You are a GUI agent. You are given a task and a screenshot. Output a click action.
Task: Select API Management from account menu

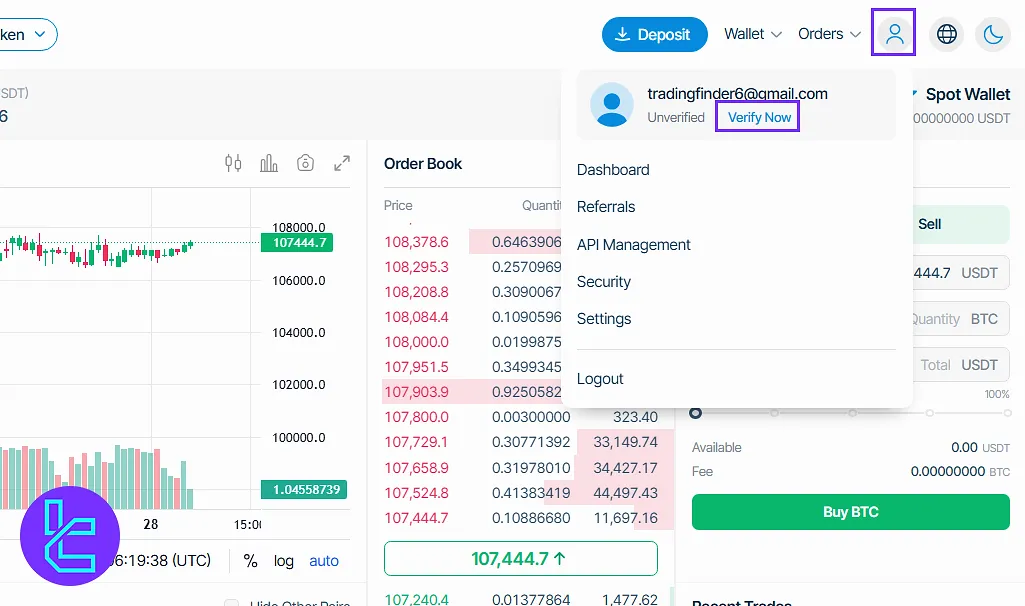click(633, 244)
